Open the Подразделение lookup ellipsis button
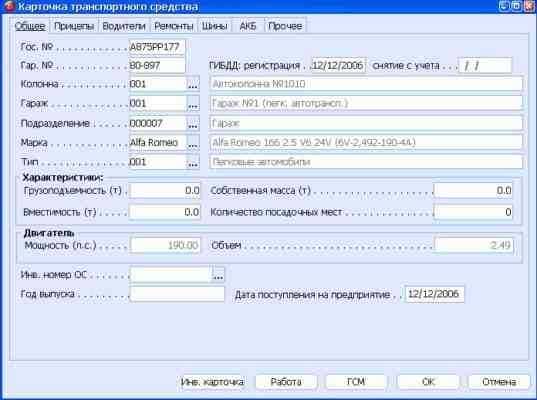The height and width of the screenshot is (400, 537). (193, 123)
